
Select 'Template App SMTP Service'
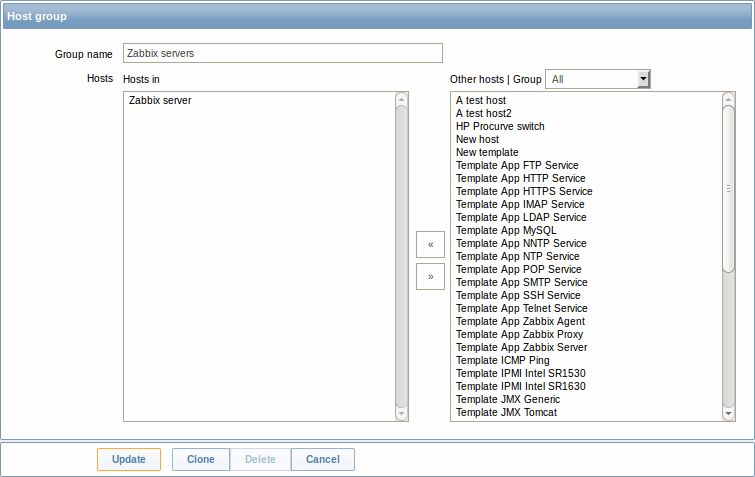coord(521,282)
